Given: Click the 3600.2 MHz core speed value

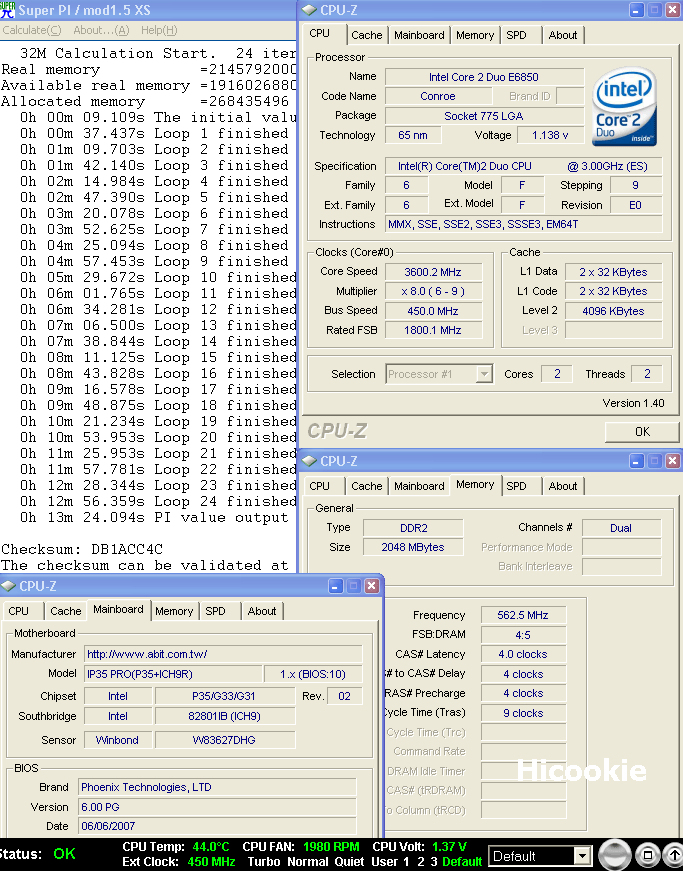Looking at the screenshot, I should pos(433,272).
